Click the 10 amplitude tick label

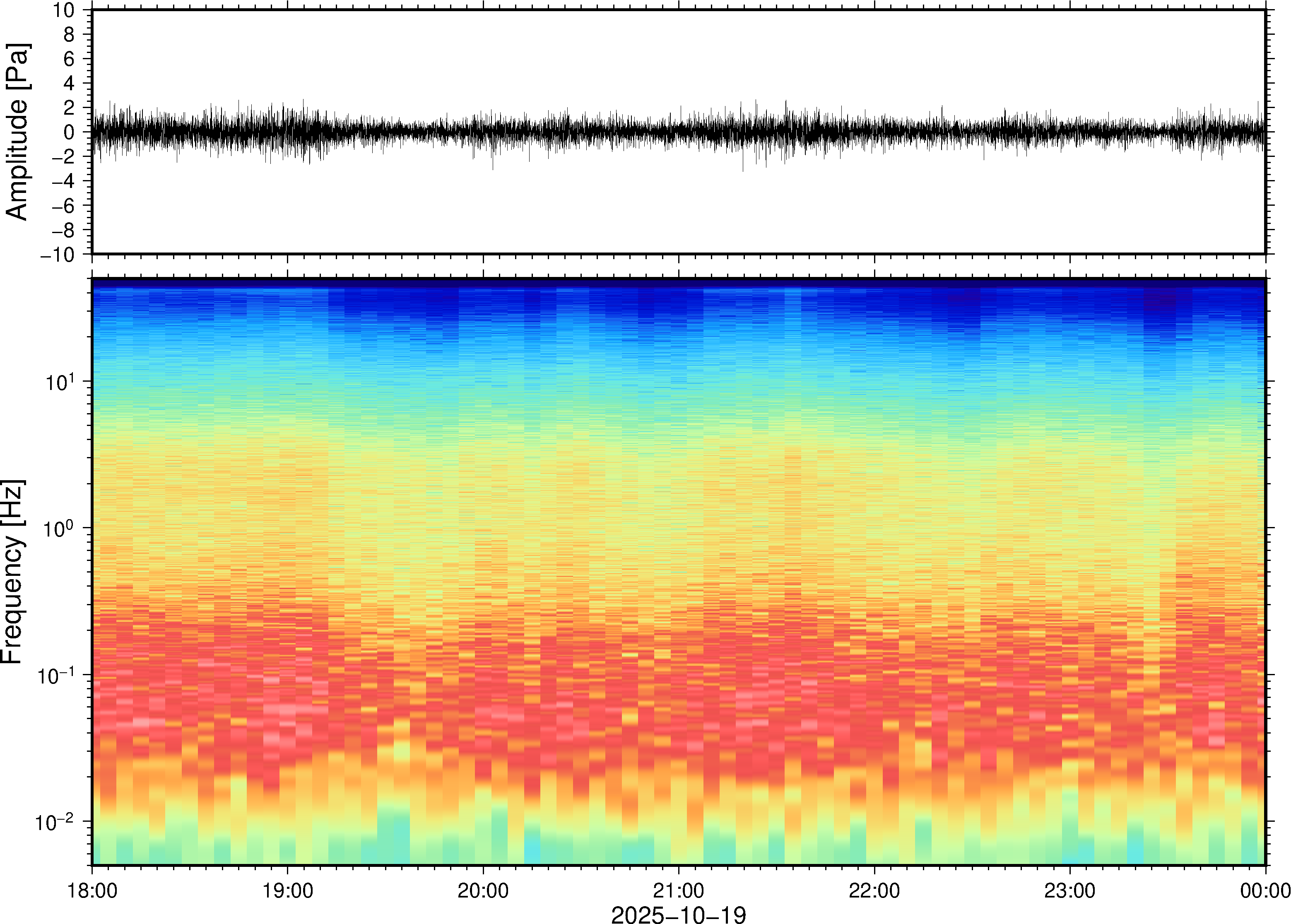tap(64, 10)
